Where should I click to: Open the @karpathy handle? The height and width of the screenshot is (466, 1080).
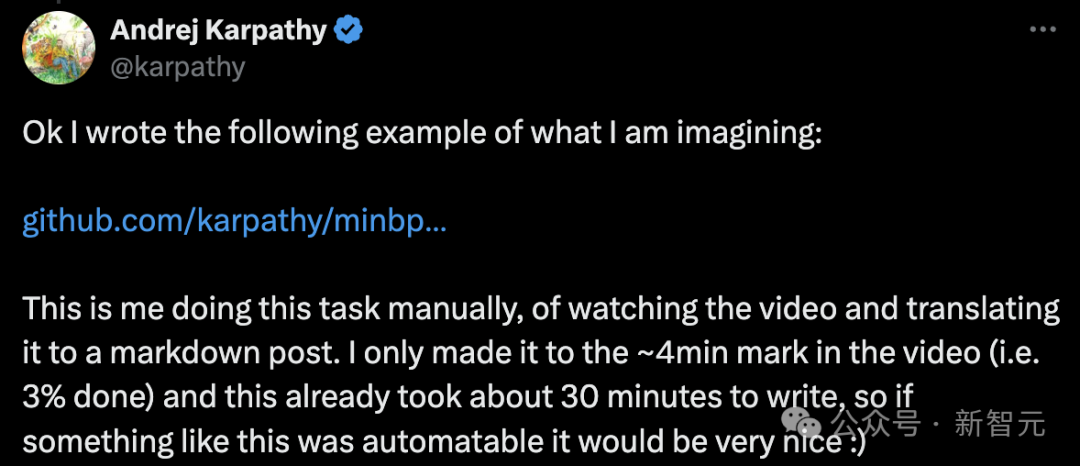[177, 66]
